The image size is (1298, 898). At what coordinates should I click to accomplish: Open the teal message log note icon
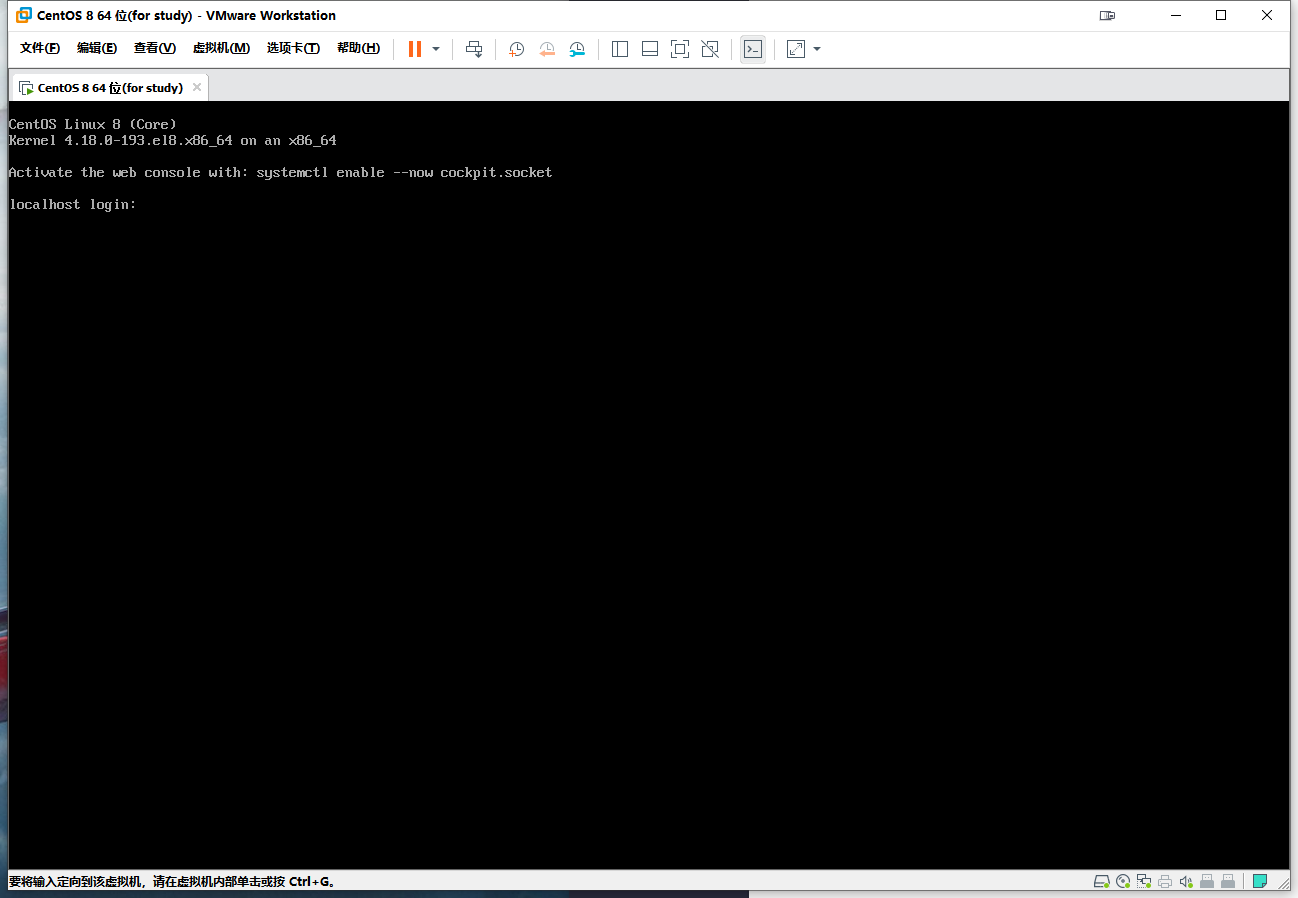coord(1260,882)
